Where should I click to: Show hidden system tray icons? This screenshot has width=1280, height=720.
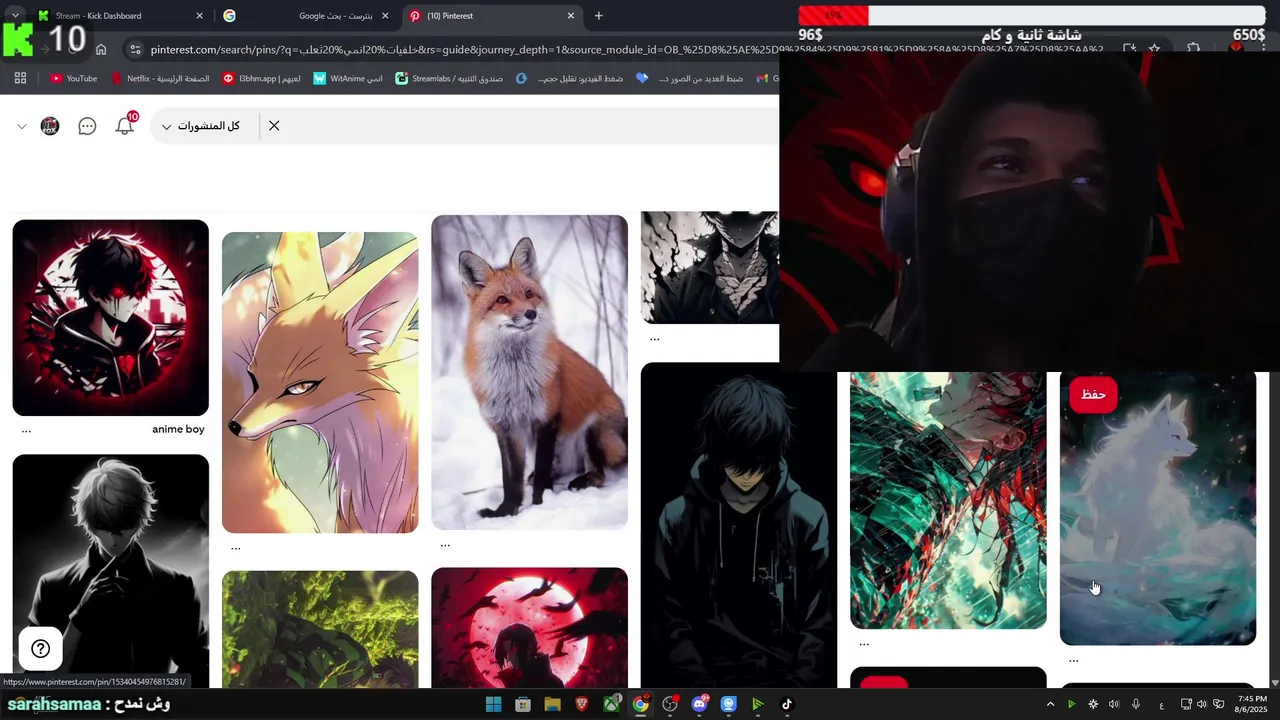click(x=1050, y=704)
